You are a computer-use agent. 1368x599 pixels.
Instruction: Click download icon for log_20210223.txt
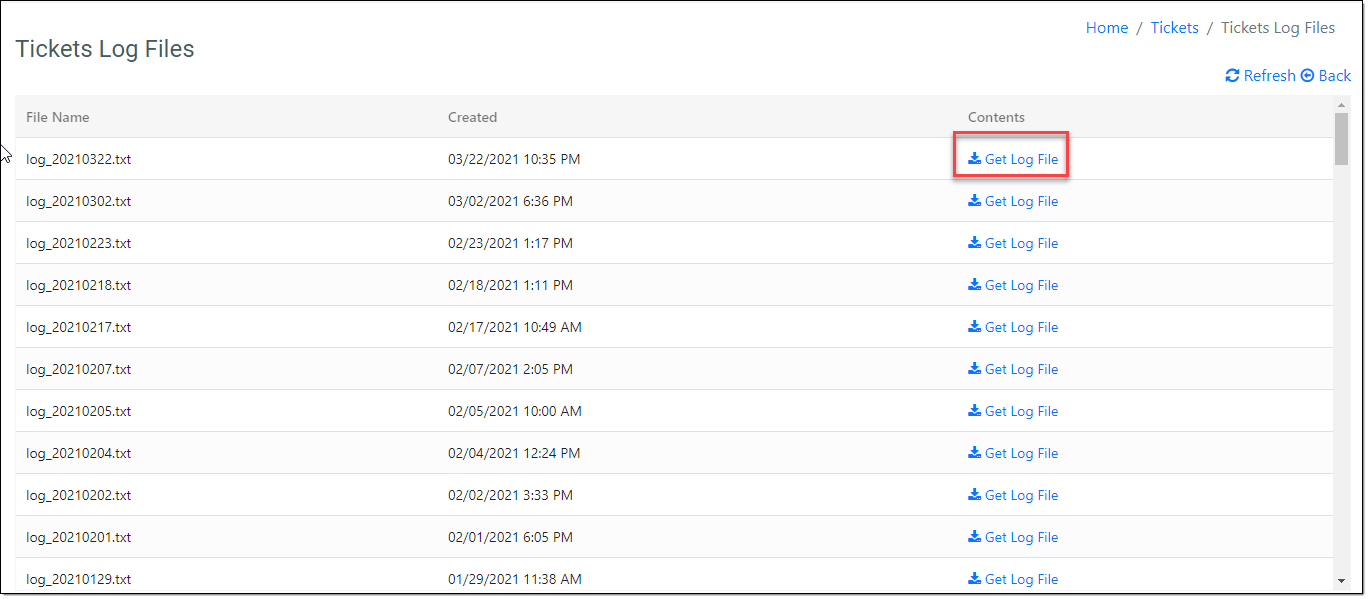975,243
